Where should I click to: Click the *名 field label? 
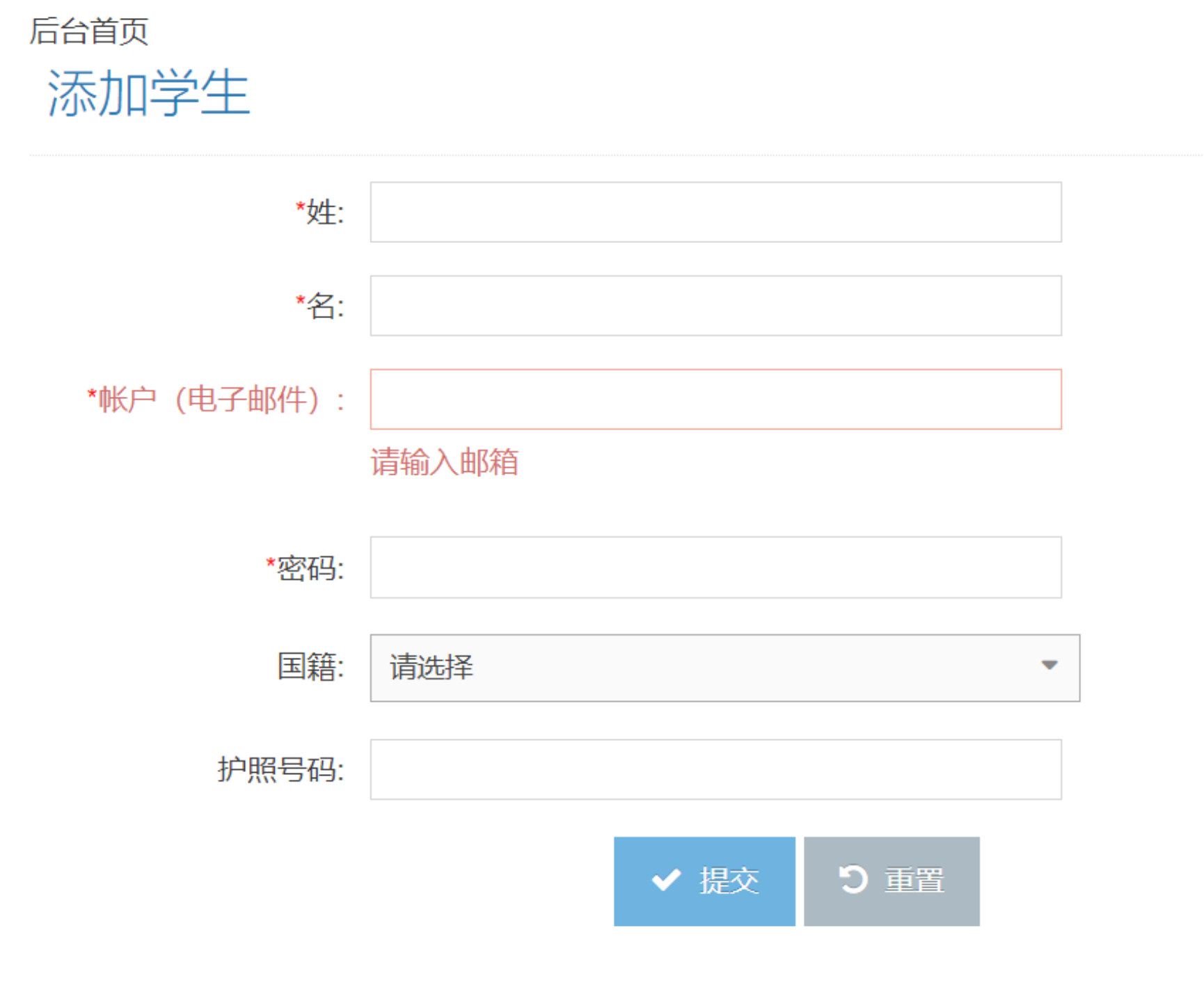(x=320, y=306)
